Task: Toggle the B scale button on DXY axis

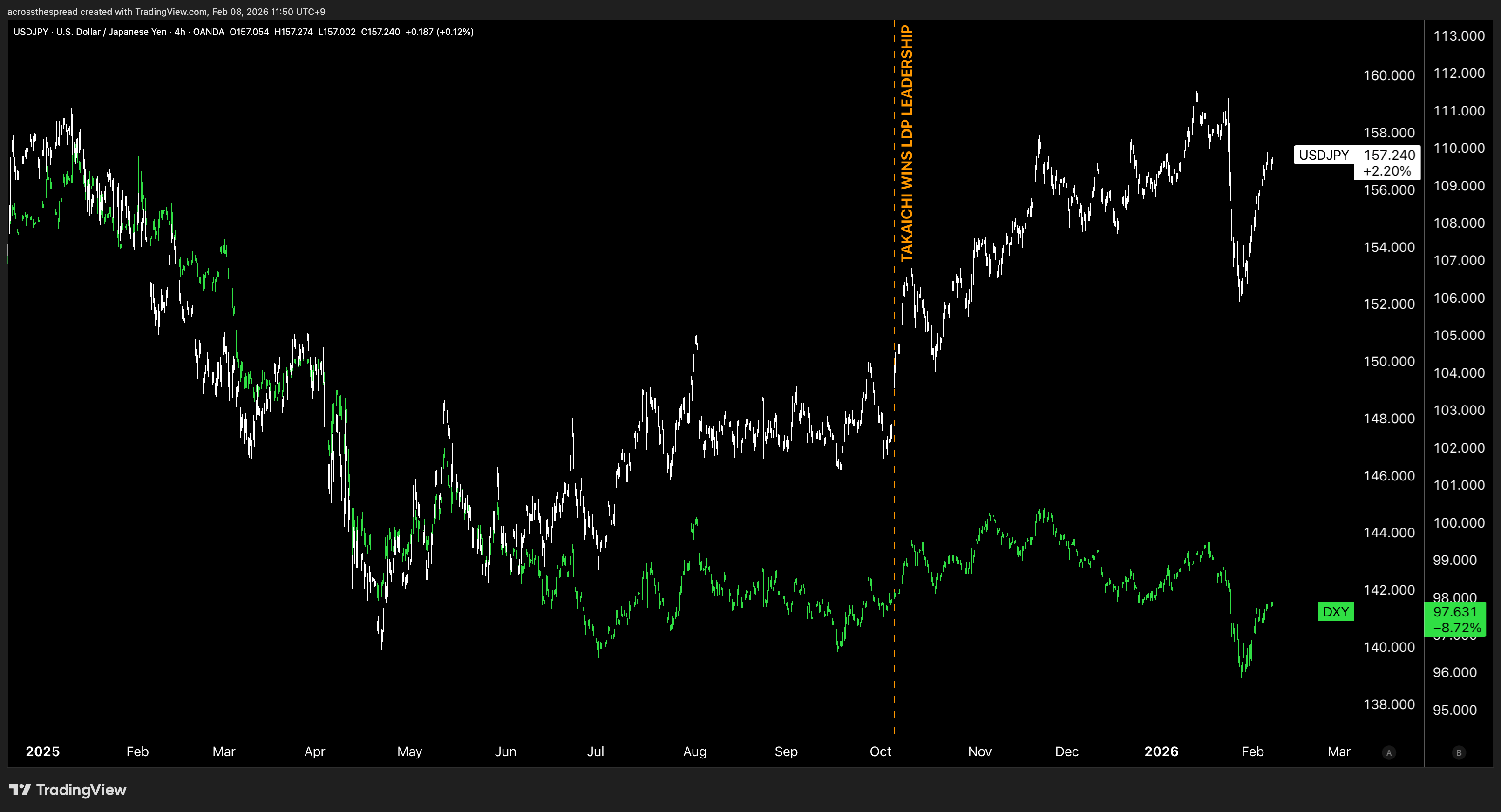Action: click(1459, 752)
